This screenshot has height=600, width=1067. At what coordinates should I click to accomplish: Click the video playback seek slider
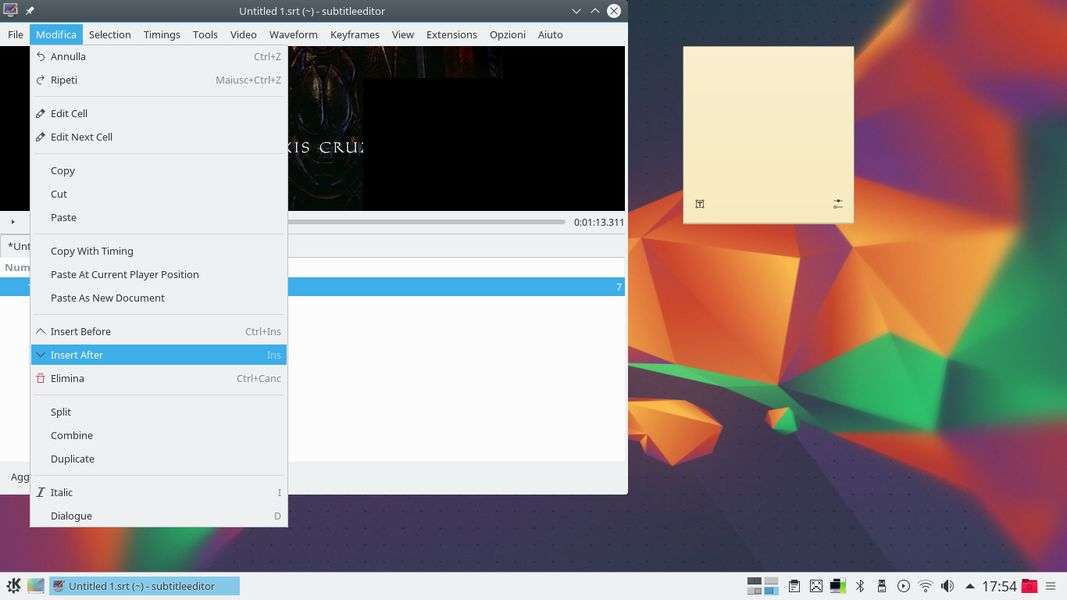[x=425, y=222]
